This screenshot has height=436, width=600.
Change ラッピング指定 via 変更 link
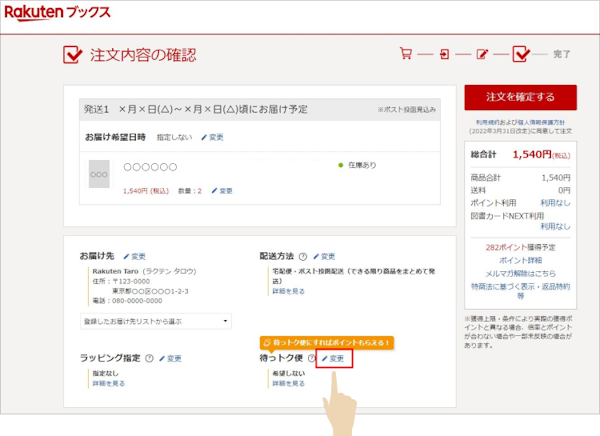[x=170, y=358]
